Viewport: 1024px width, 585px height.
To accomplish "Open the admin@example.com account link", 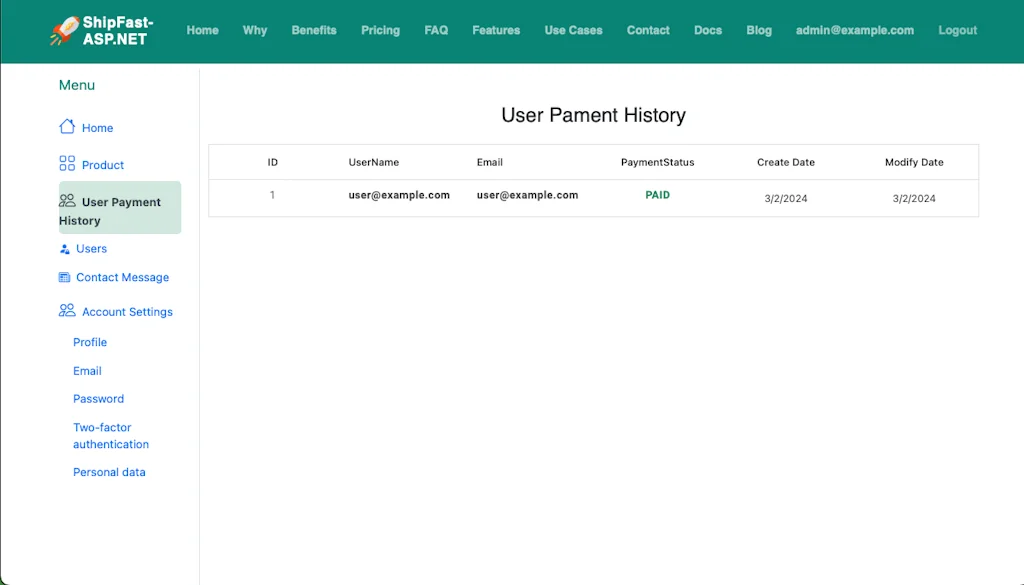I will pos(855,30).
